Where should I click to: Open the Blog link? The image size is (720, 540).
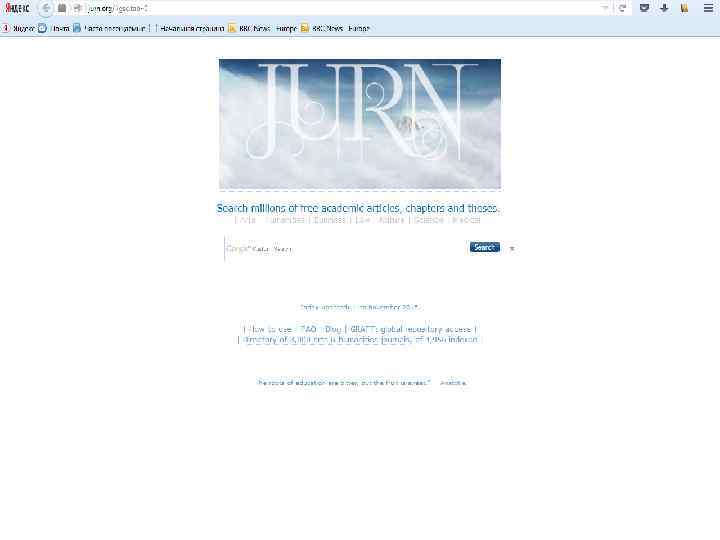[x=333, y=329]
